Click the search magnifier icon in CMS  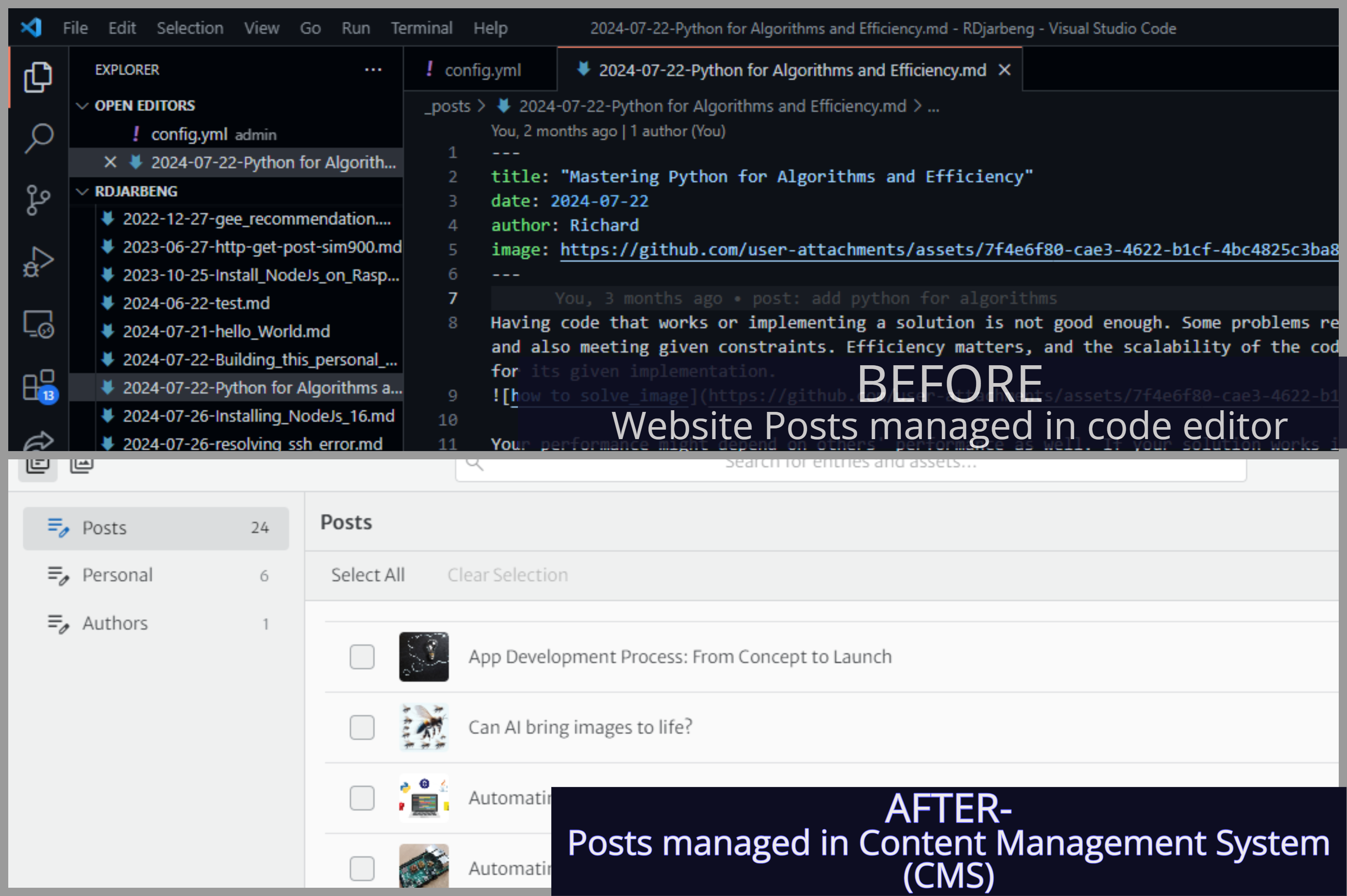tap(474, 463)
